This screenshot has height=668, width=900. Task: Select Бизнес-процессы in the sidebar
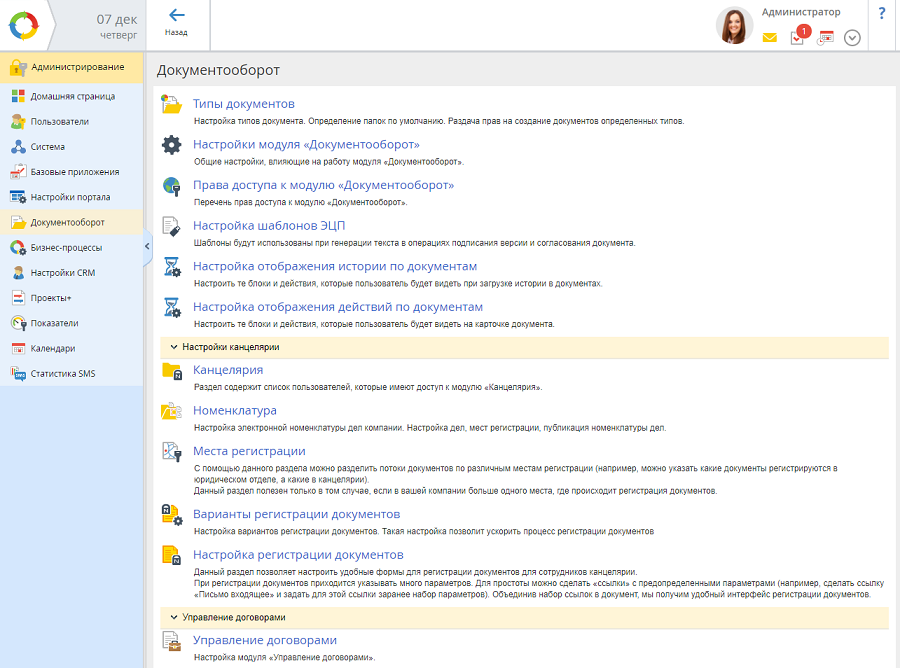coord(66,247)
